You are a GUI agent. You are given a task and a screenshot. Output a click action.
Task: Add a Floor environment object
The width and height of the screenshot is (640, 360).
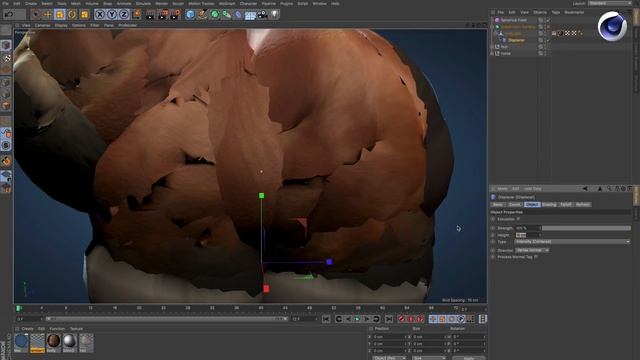tap(250, 16)
